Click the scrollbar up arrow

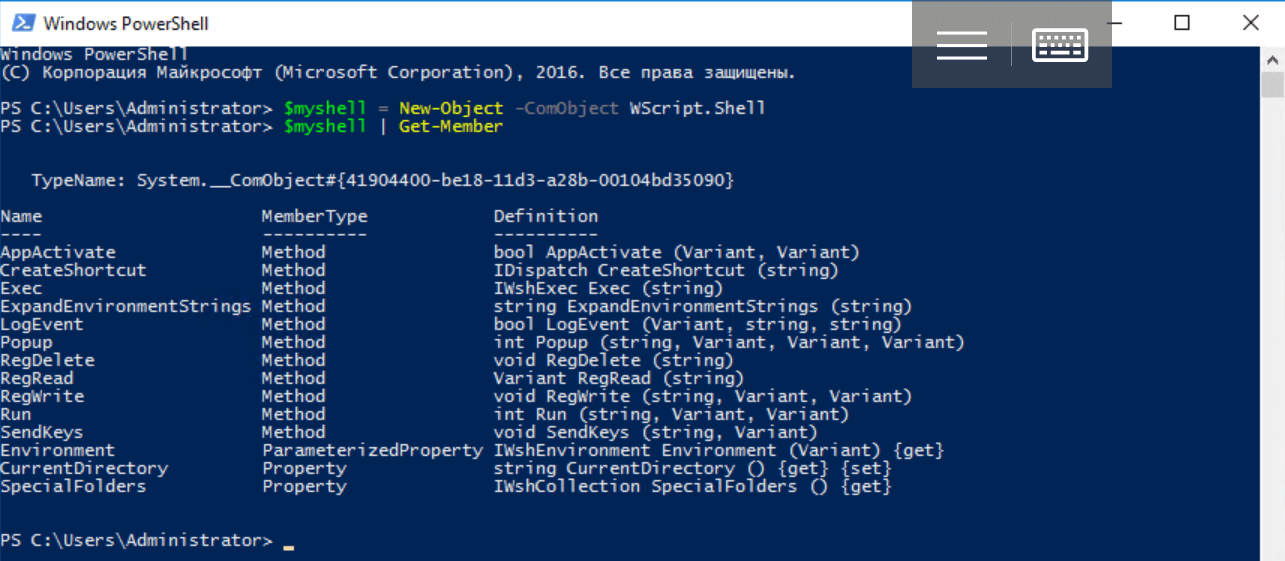(1272, 59)
